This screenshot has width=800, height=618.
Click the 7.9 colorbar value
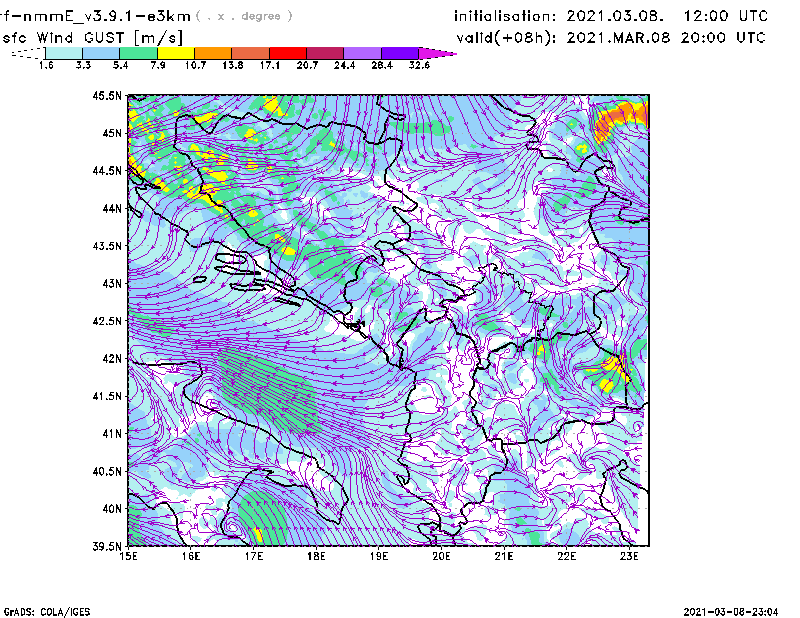pos(158,65)
